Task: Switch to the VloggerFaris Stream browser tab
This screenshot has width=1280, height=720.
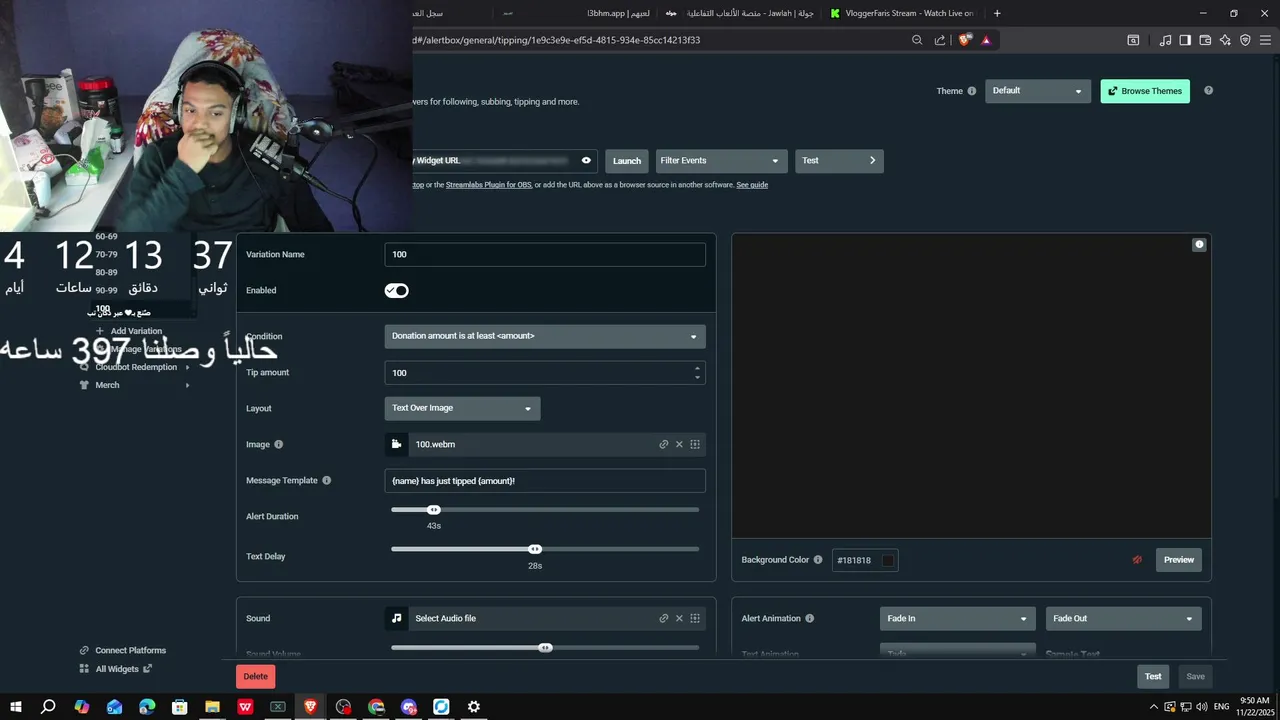Action: pos(902,13)
